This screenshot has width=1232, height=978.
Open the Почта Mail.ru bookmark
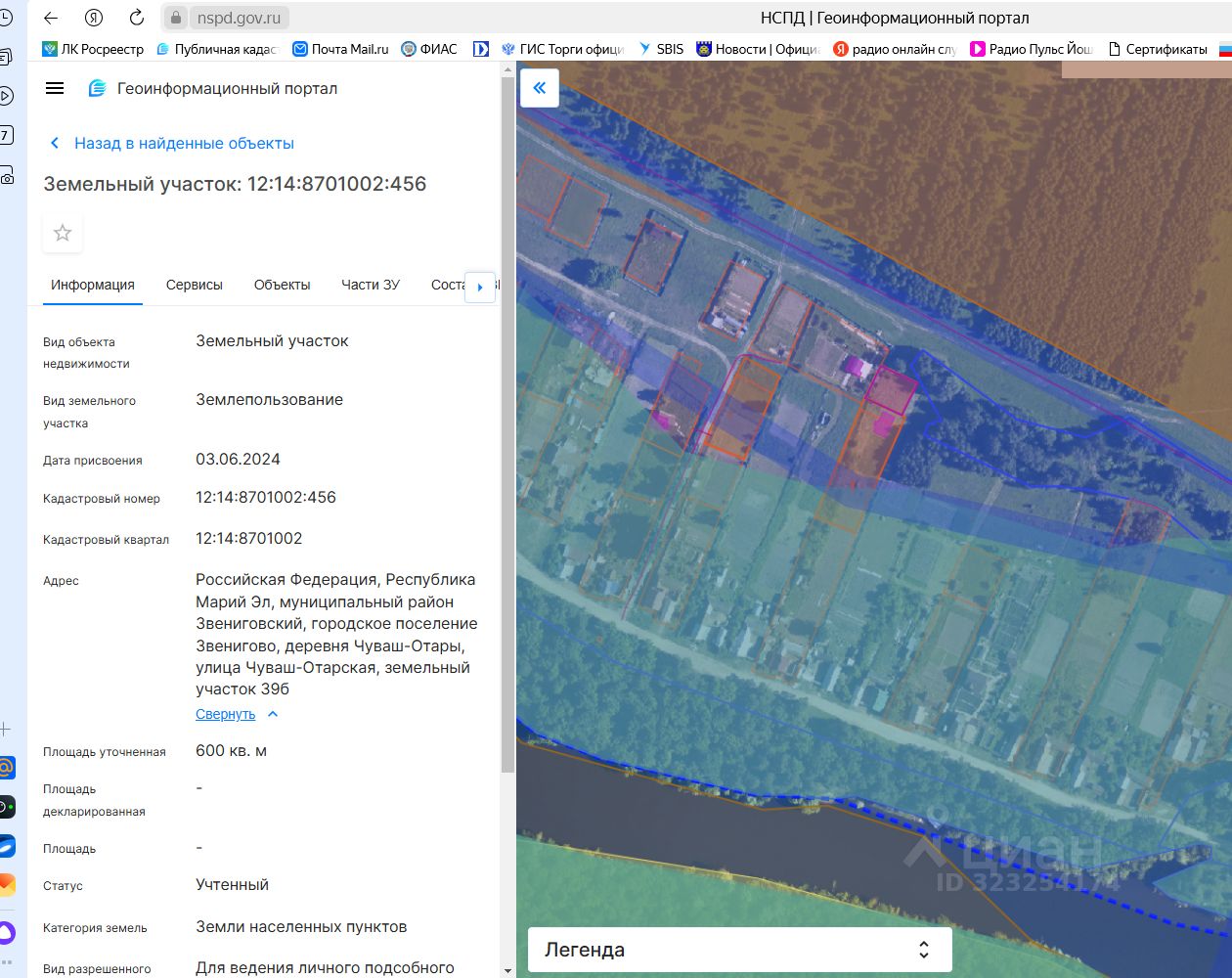click(340, 49)
